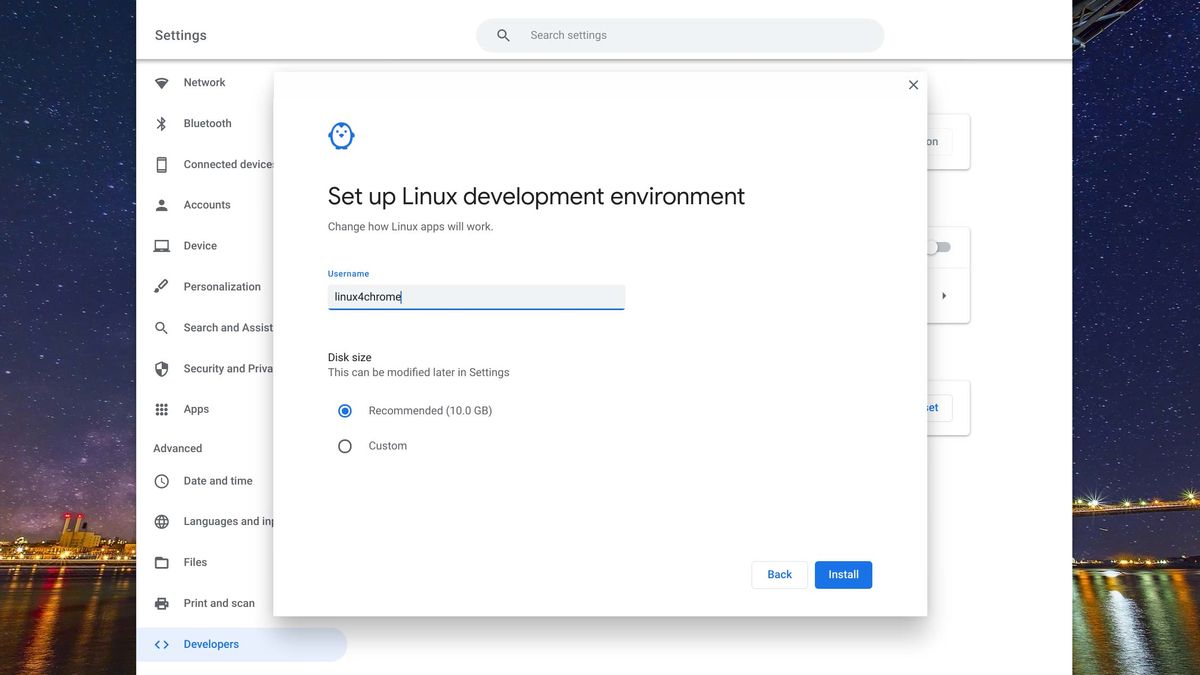Image resolution: width=1200 pixels, height=675 pixels.
Task: Expand the row arrow behind the dialog
Action: (x=944, y=295)
